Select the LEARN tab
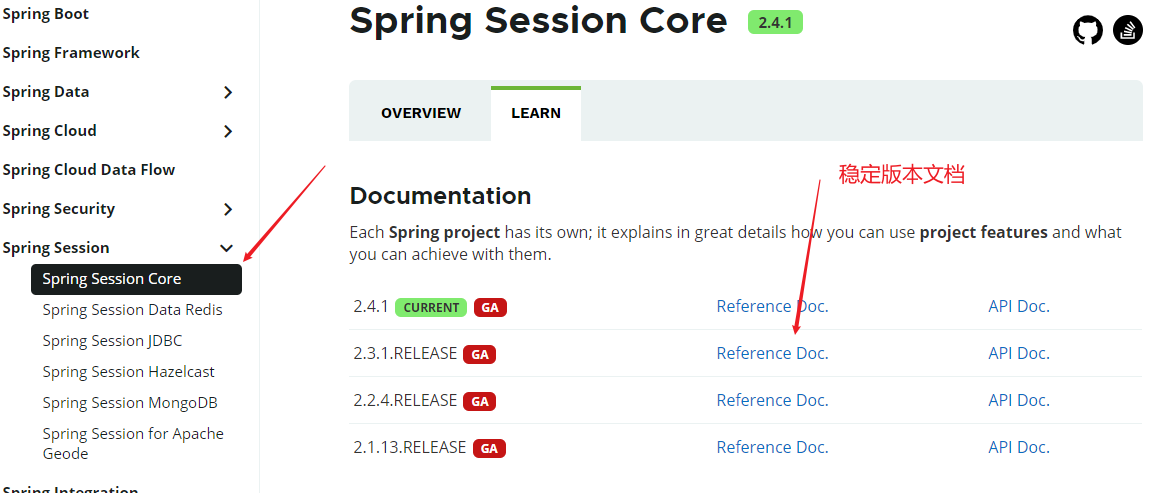 pos(536,113)
